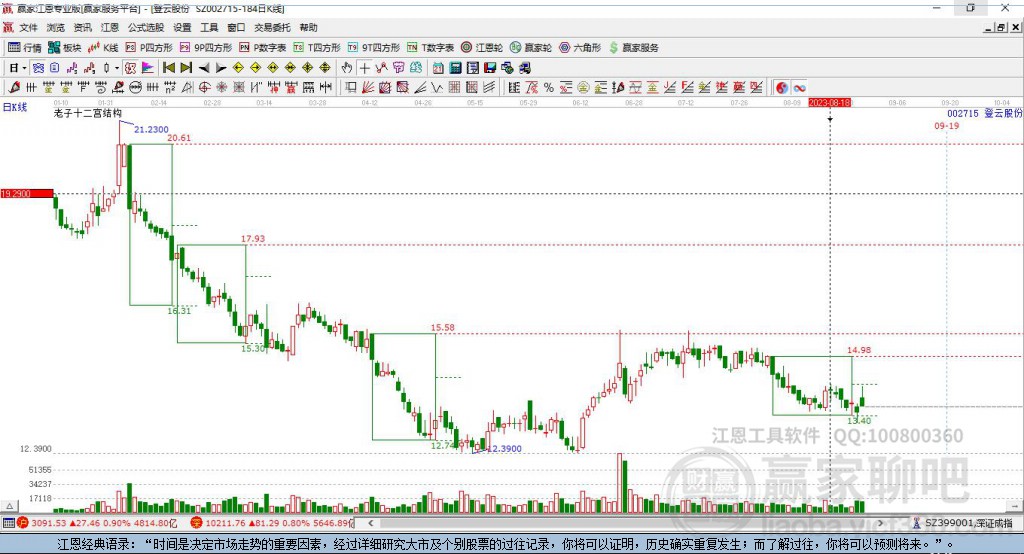Select the crosshair cursor tool

364,68
